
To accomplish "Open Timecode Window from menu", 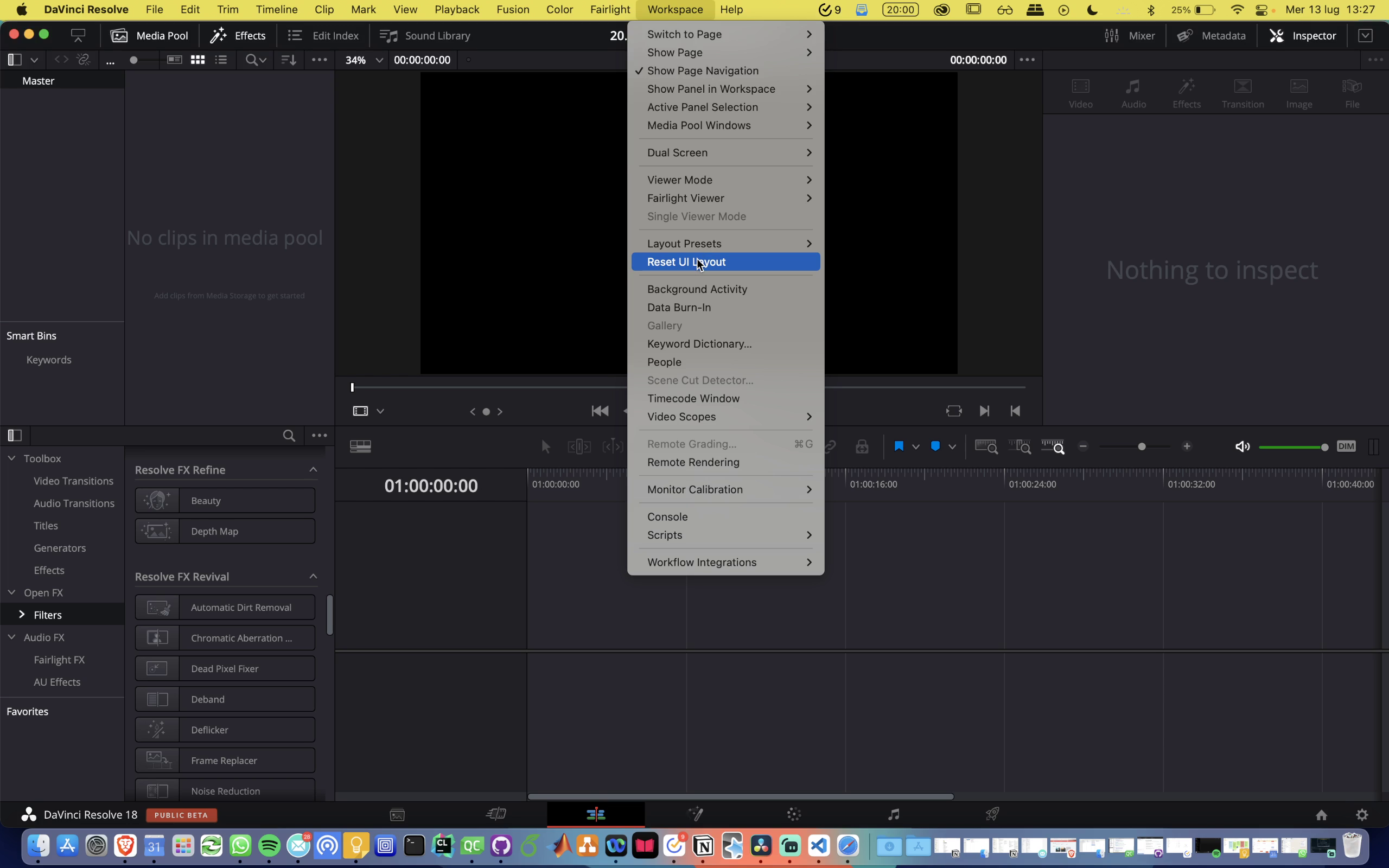I will [725, 398].
